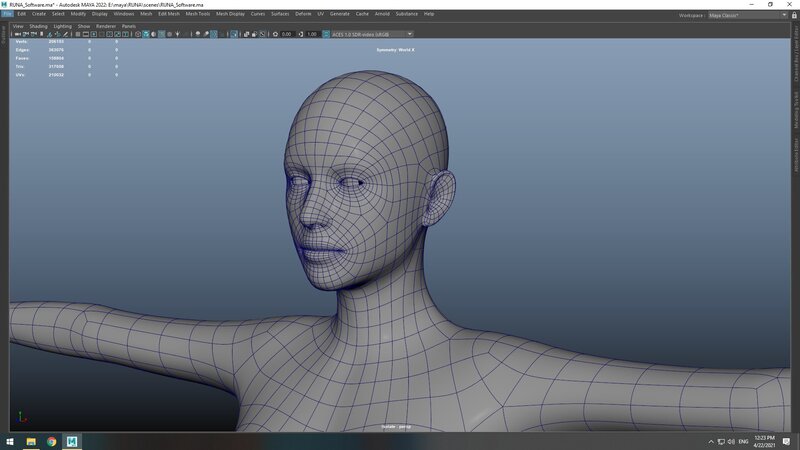Open the ACES 1.0 SDR-video color transform dropdown

370,34
